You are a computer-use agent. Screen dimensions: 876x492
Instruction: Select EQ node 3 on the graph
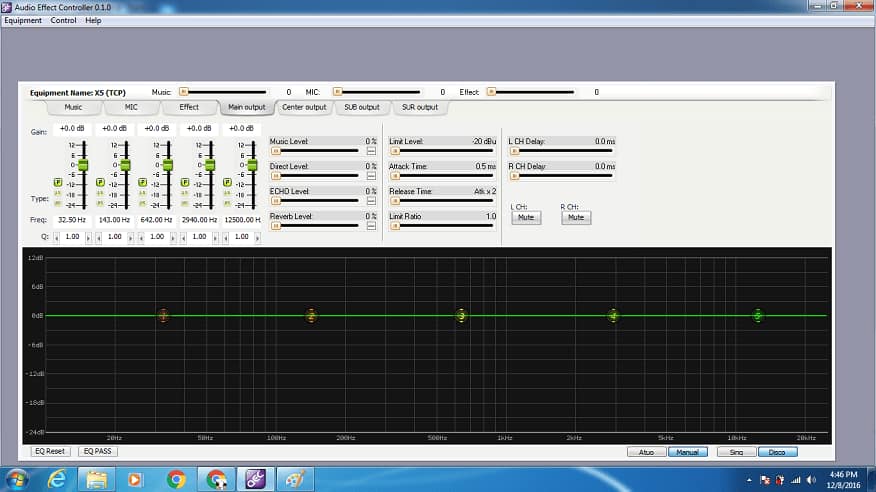click(x=461, y=316)
